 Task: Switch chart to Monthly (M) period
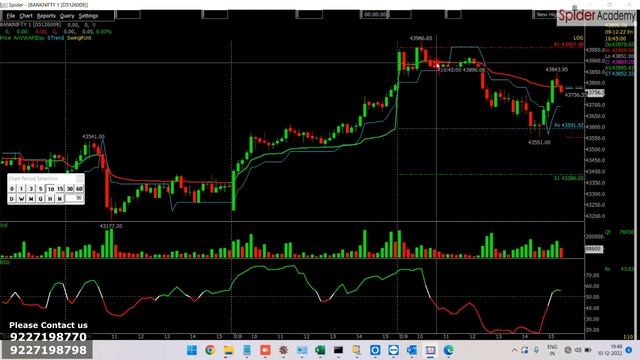[x=31, y=198]
